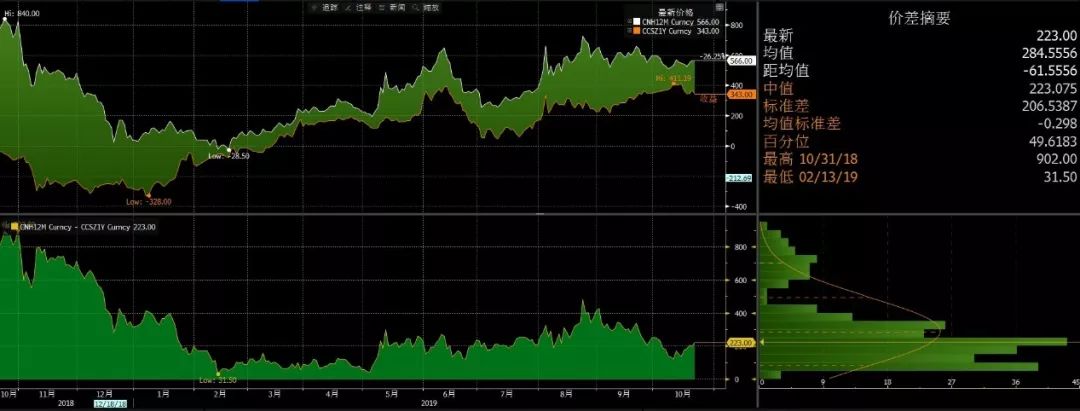Click the 2018 year label on time axis
Screen dimensions: 1080x411
tap(66, 403)
